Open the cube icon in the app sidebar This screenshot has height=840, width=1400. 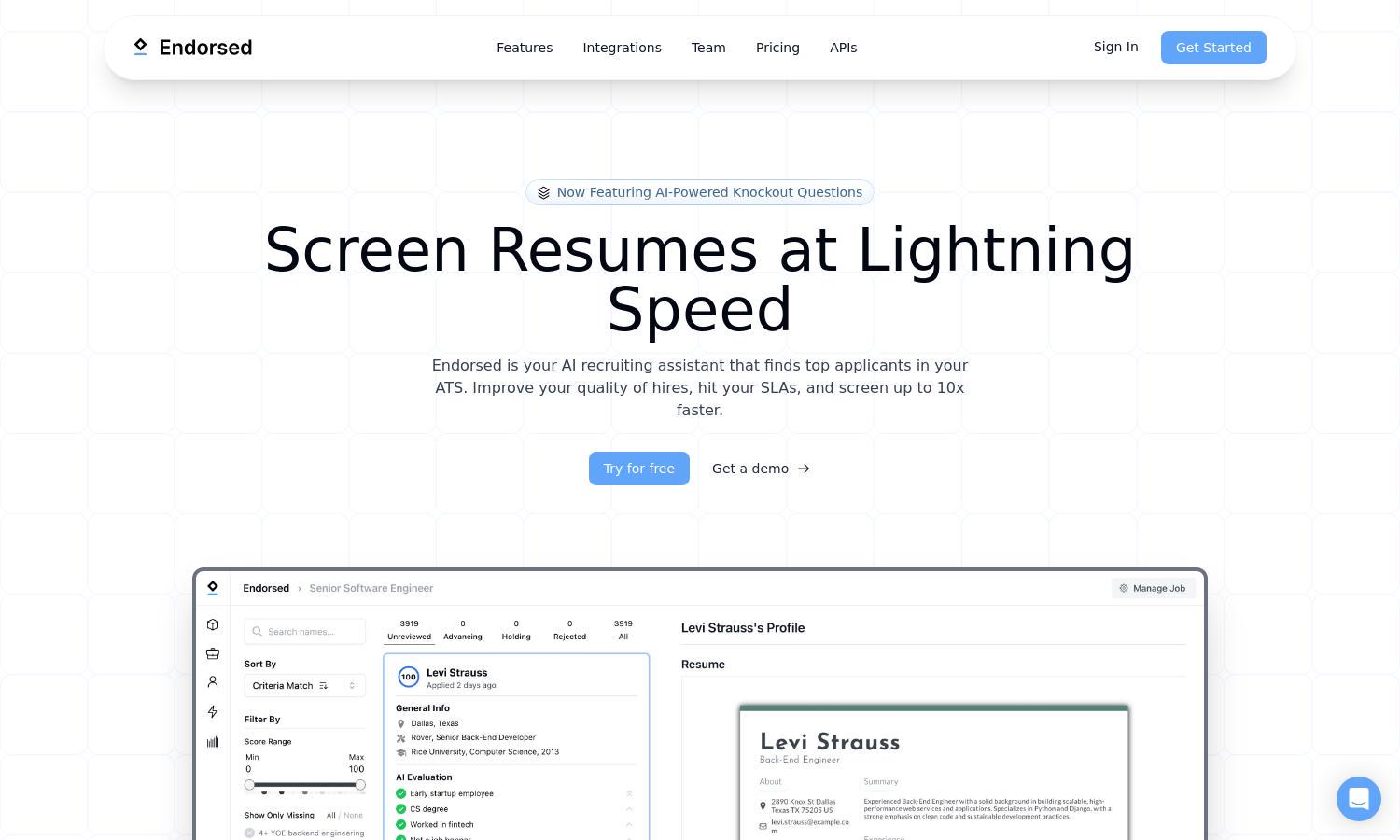213,624
